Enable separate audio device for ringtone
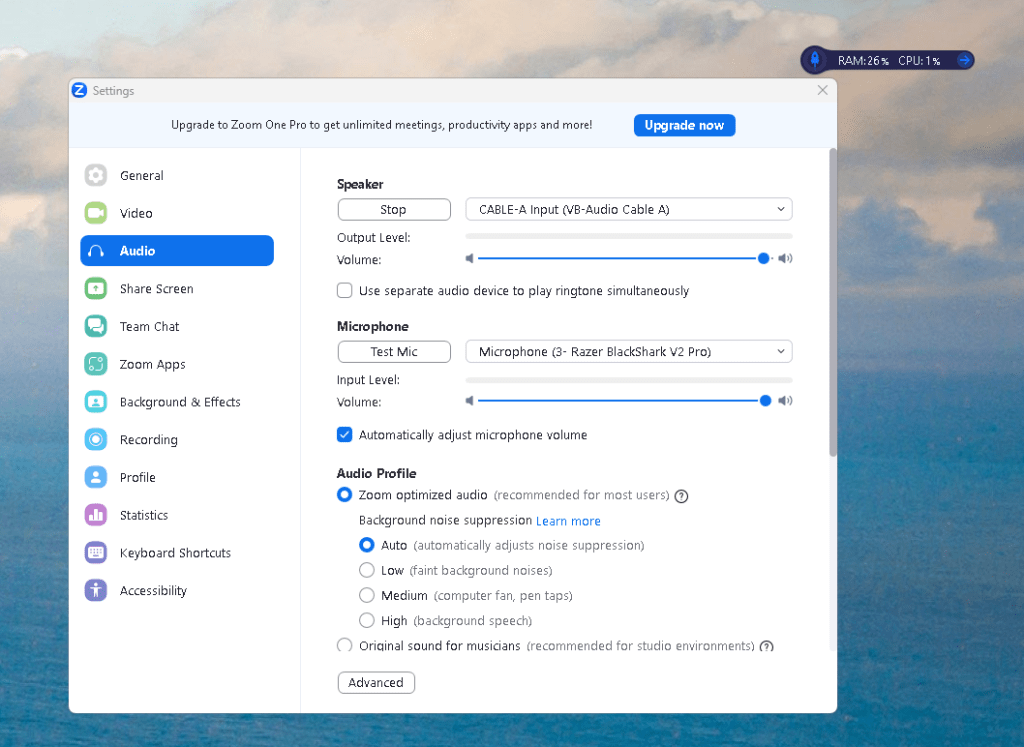The height and width of the screenshot is (747, 1024). tap(345, 291)
